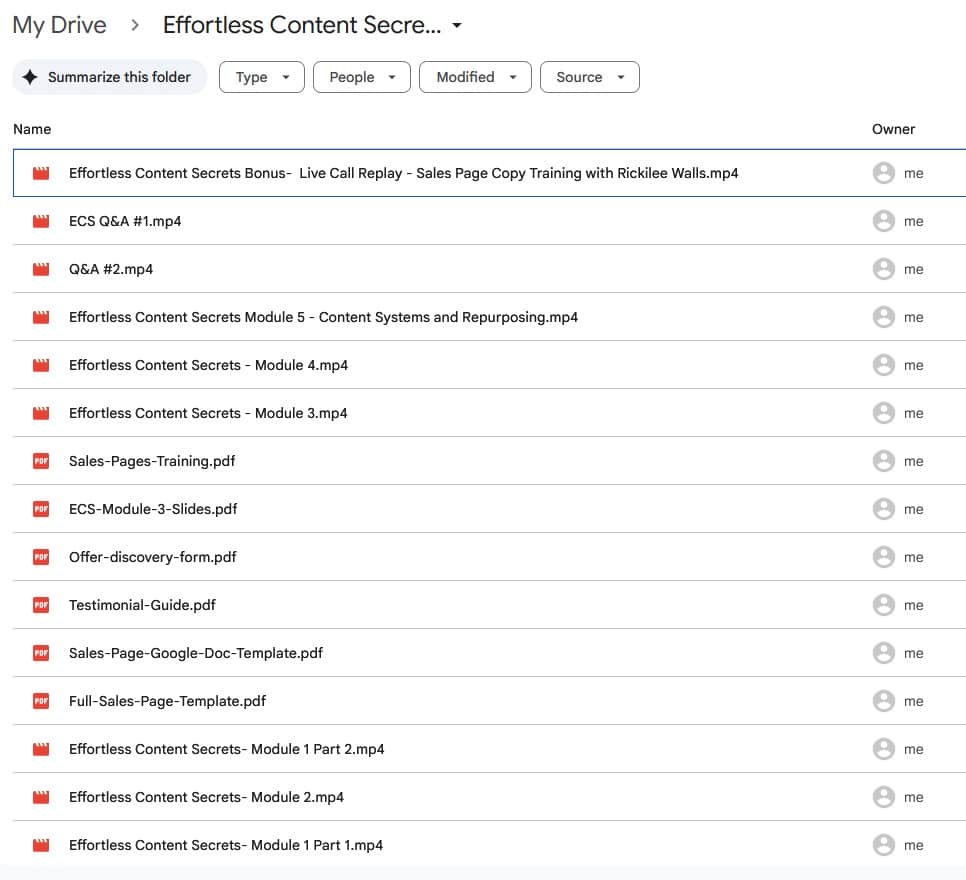Click video icon for Module 2.mp4

coord(41,797)
